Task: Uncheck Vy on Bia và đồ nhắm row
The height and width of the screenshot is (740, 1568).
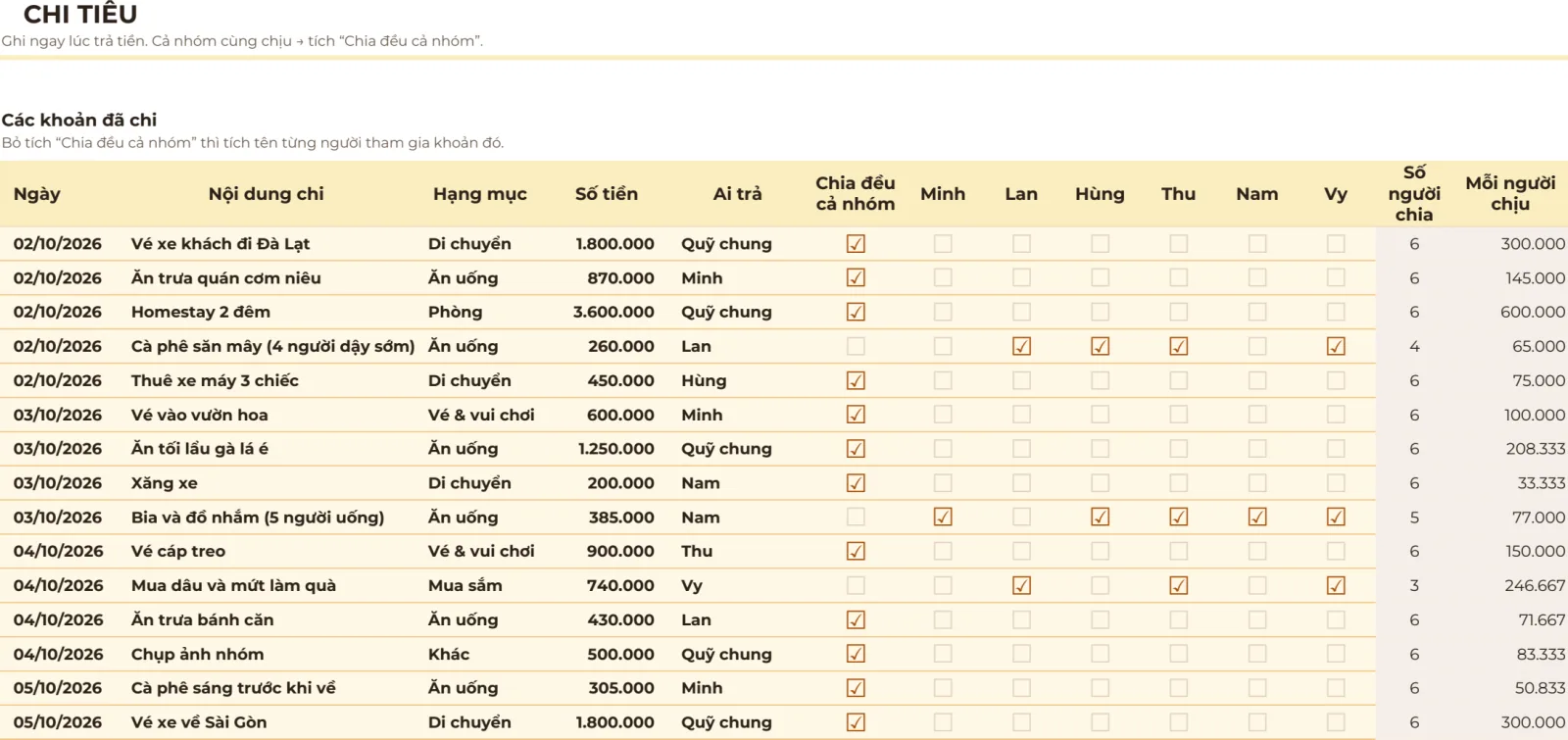Action: click(x=1336, y=517)
